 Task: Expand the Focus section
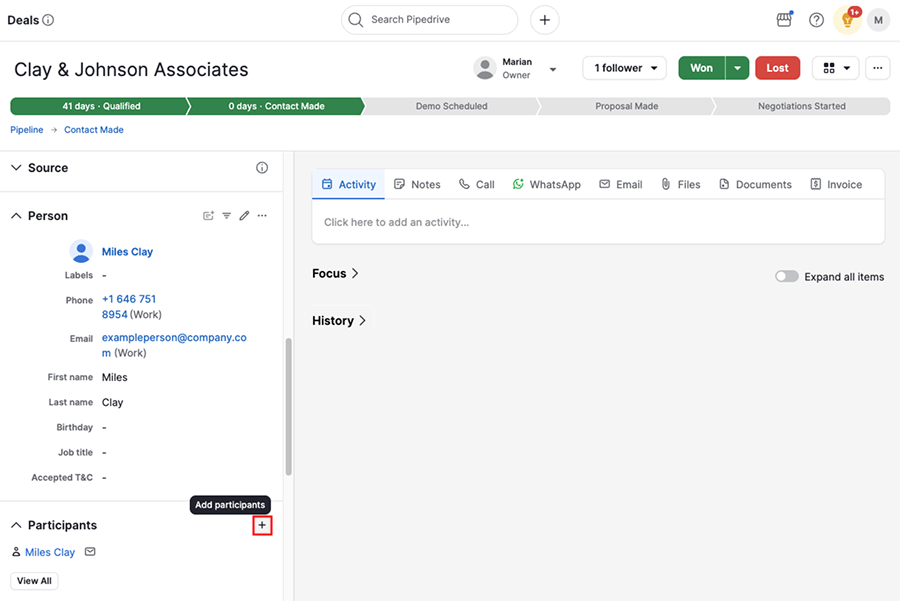tap(335, 273)
